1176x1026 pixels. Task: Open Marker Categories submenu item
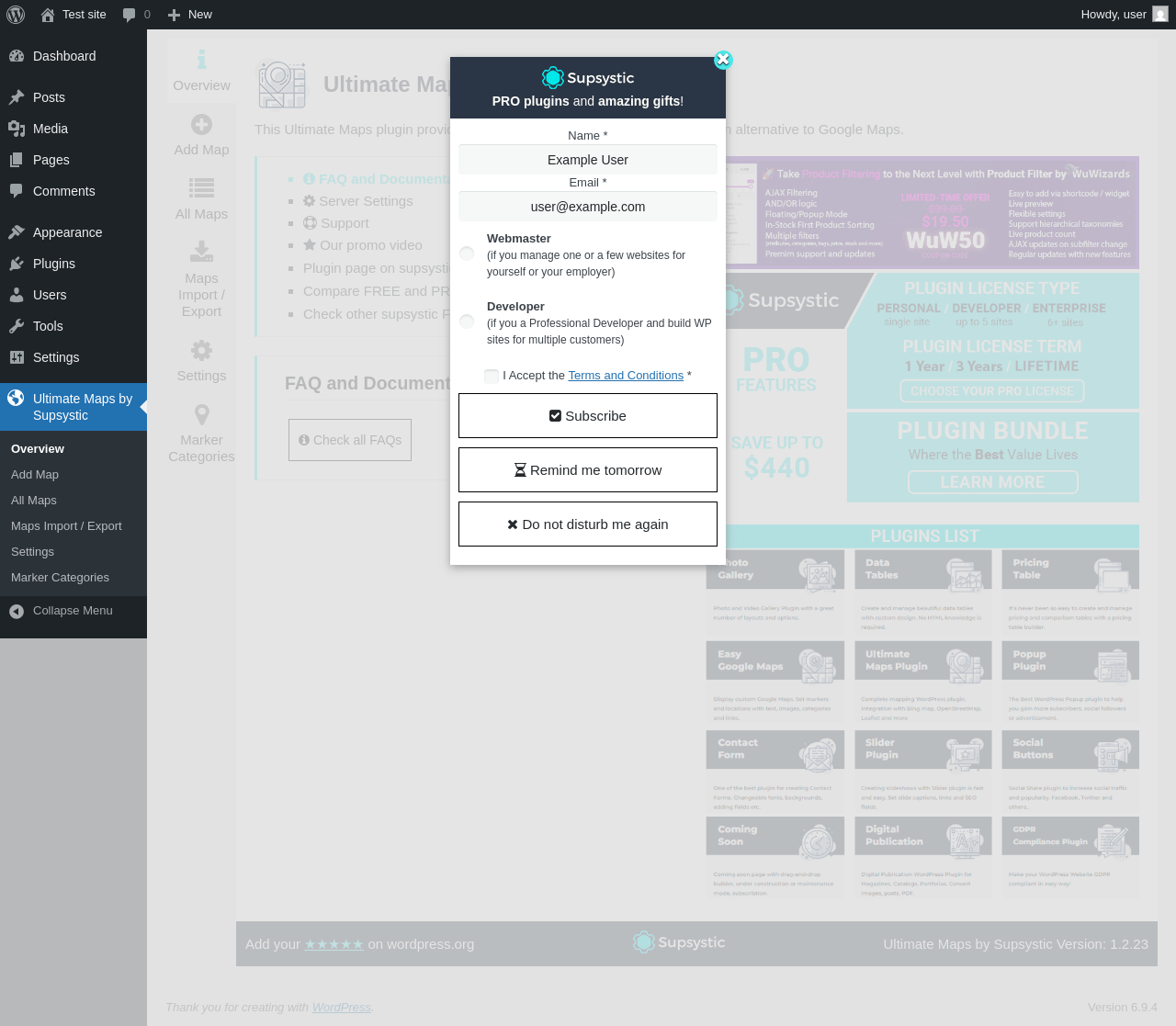pyautogui.click(x=60, y=578)
